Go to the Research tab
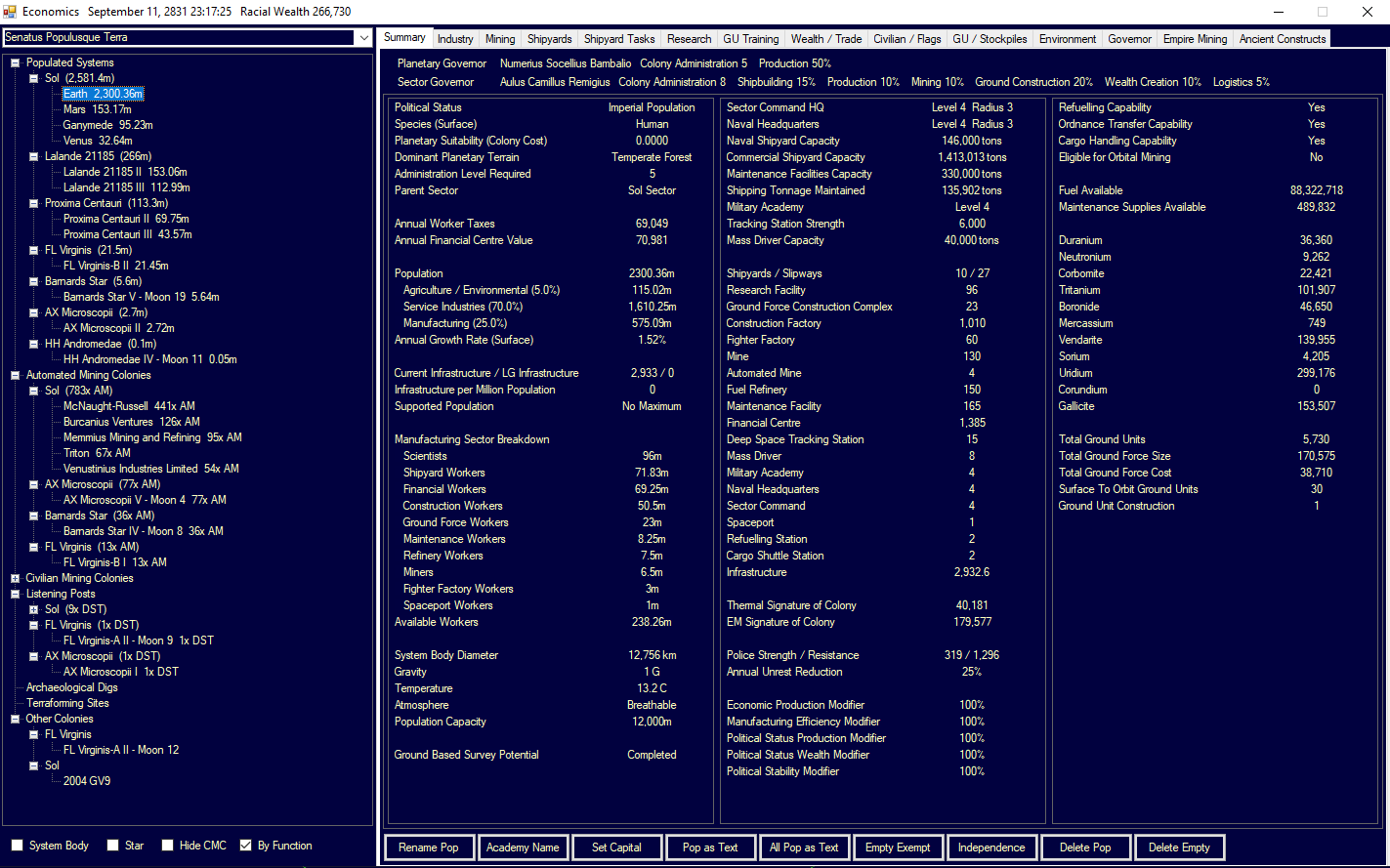Viewport: 1390px width, 868px height. [x=690, y=39]
